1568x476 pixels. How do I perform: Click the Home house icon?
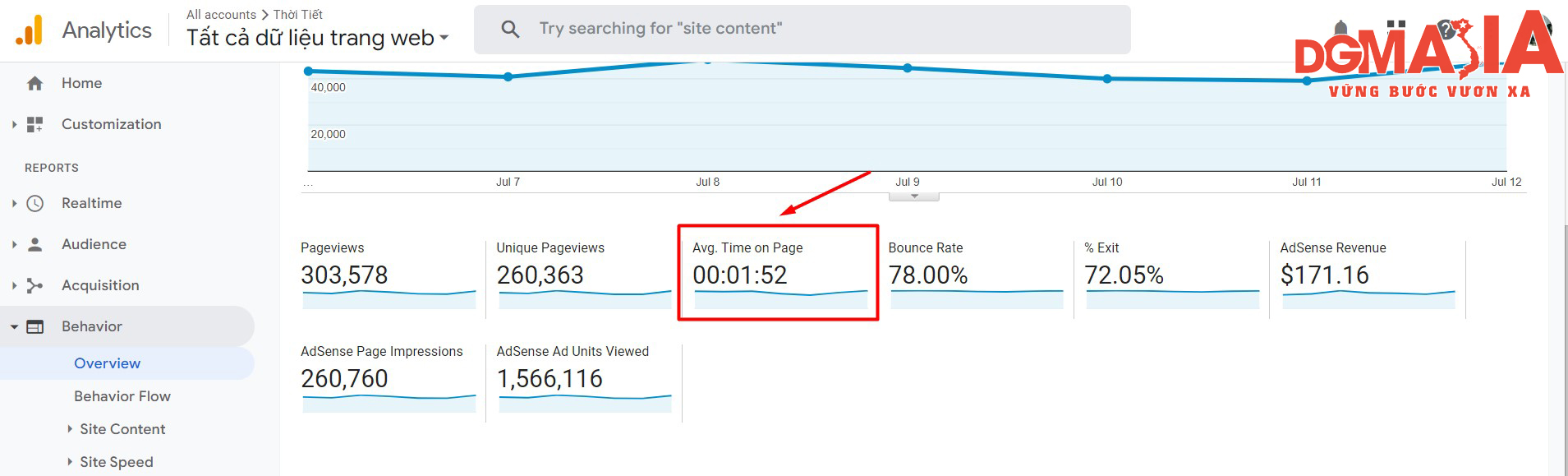coord(34,83)
